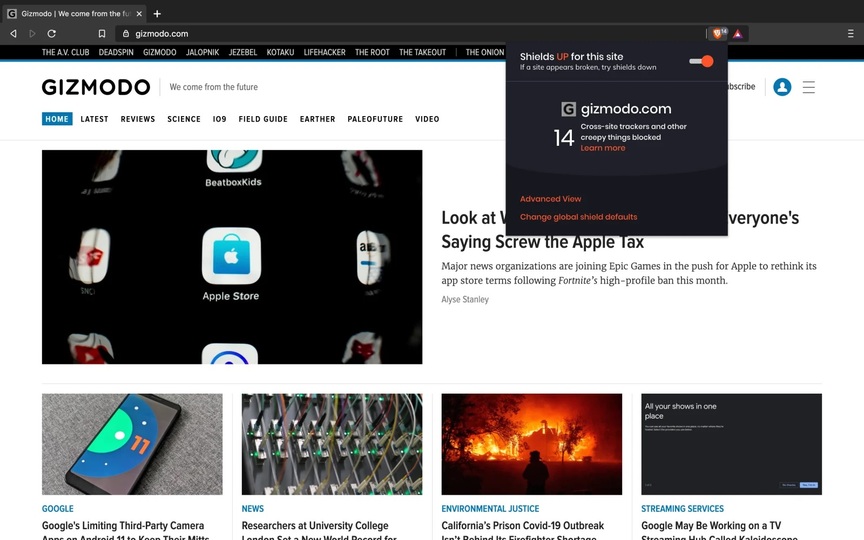Viewport: 864px width, 540px height.
Task: Open Google May Be Working article
Action: pos(719,531)
